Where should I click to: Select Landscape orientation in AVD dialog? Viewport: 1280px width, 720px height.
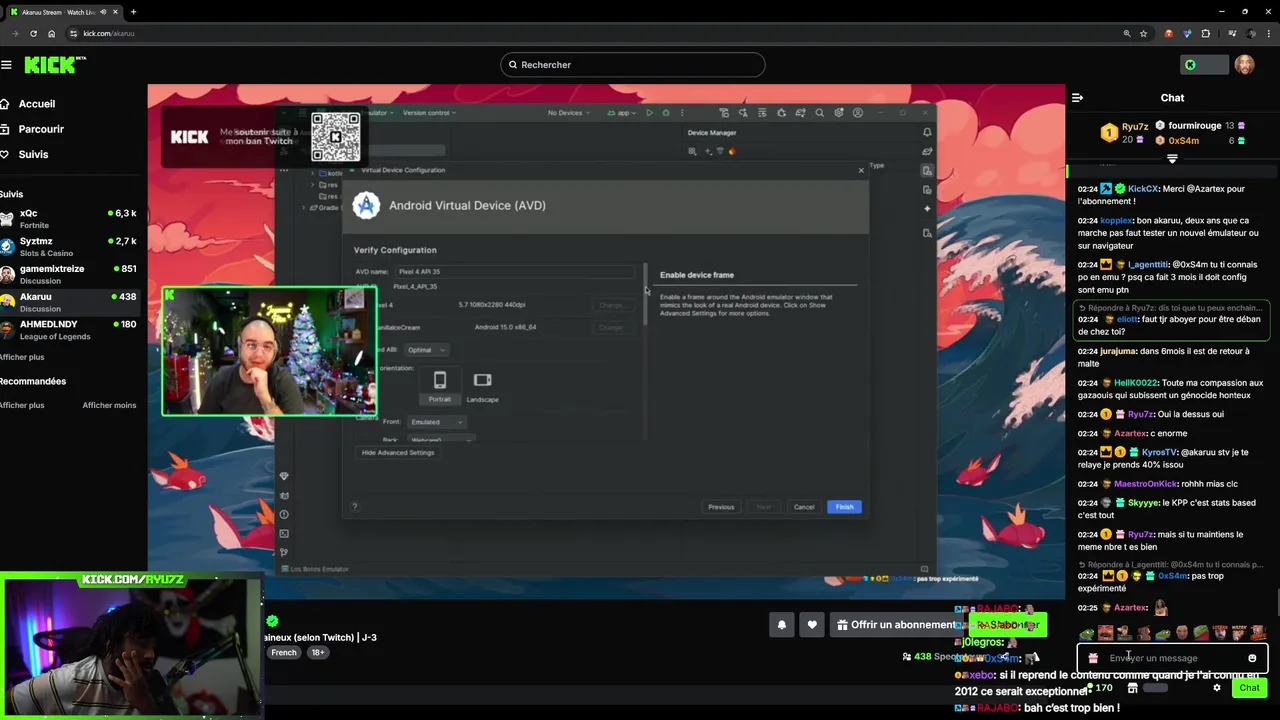(482, 385)
